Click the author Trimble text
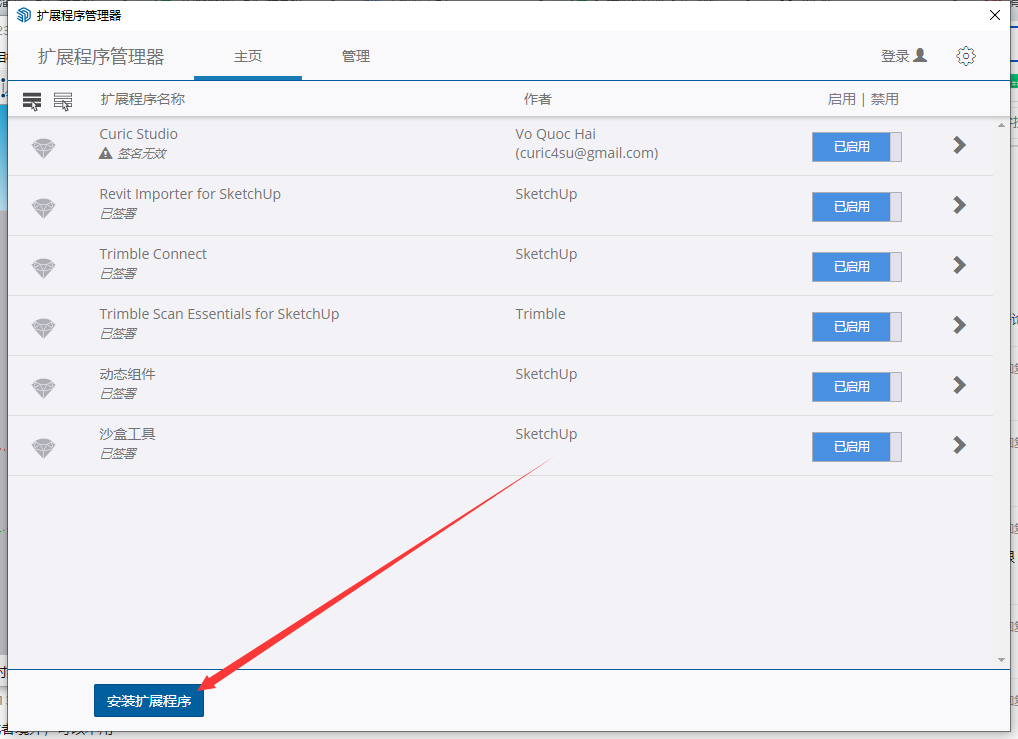Viewport: 1018px width, 739px height. (540, 314)
